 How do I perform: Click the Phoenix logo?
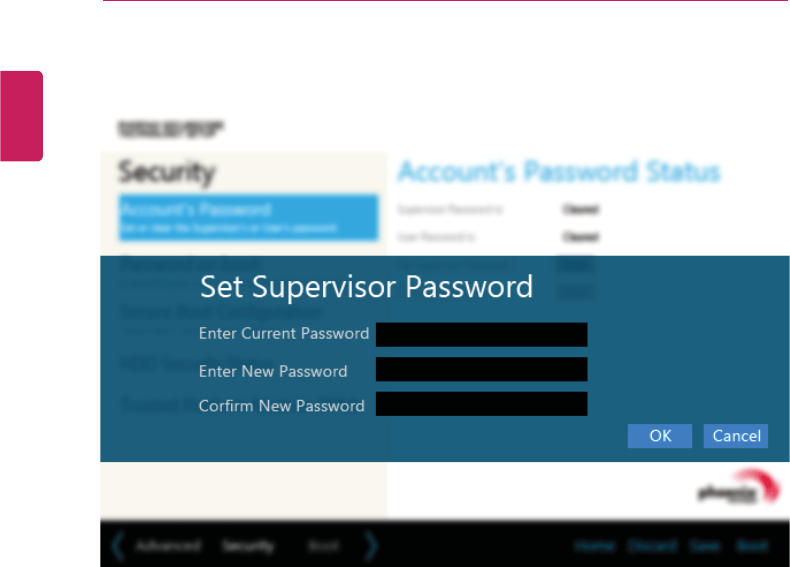click(x=739, y=486)
